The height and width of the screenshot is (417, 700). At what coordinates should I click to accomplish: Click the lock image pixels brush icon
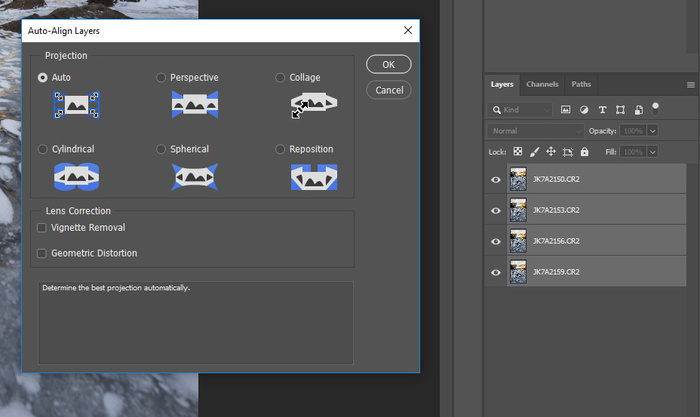(533, 152)
